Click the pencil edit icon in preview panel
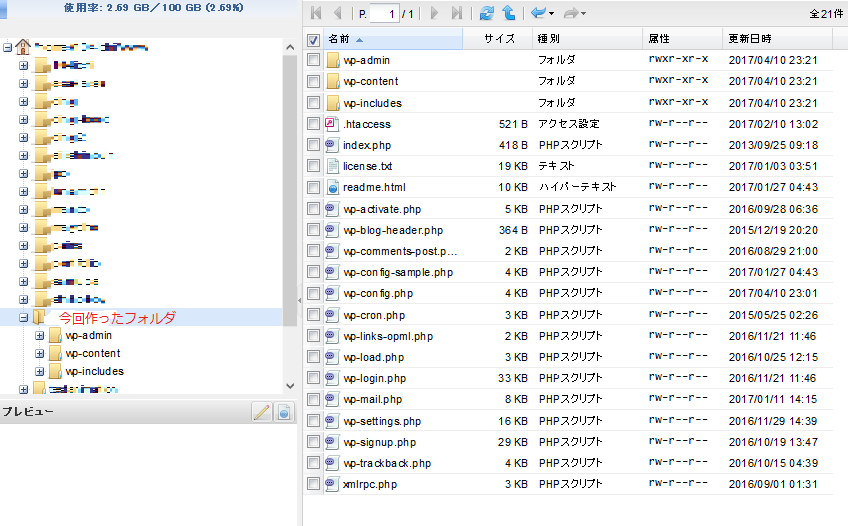850x526 pixels. pyautogui.click(x=262, y=411)
